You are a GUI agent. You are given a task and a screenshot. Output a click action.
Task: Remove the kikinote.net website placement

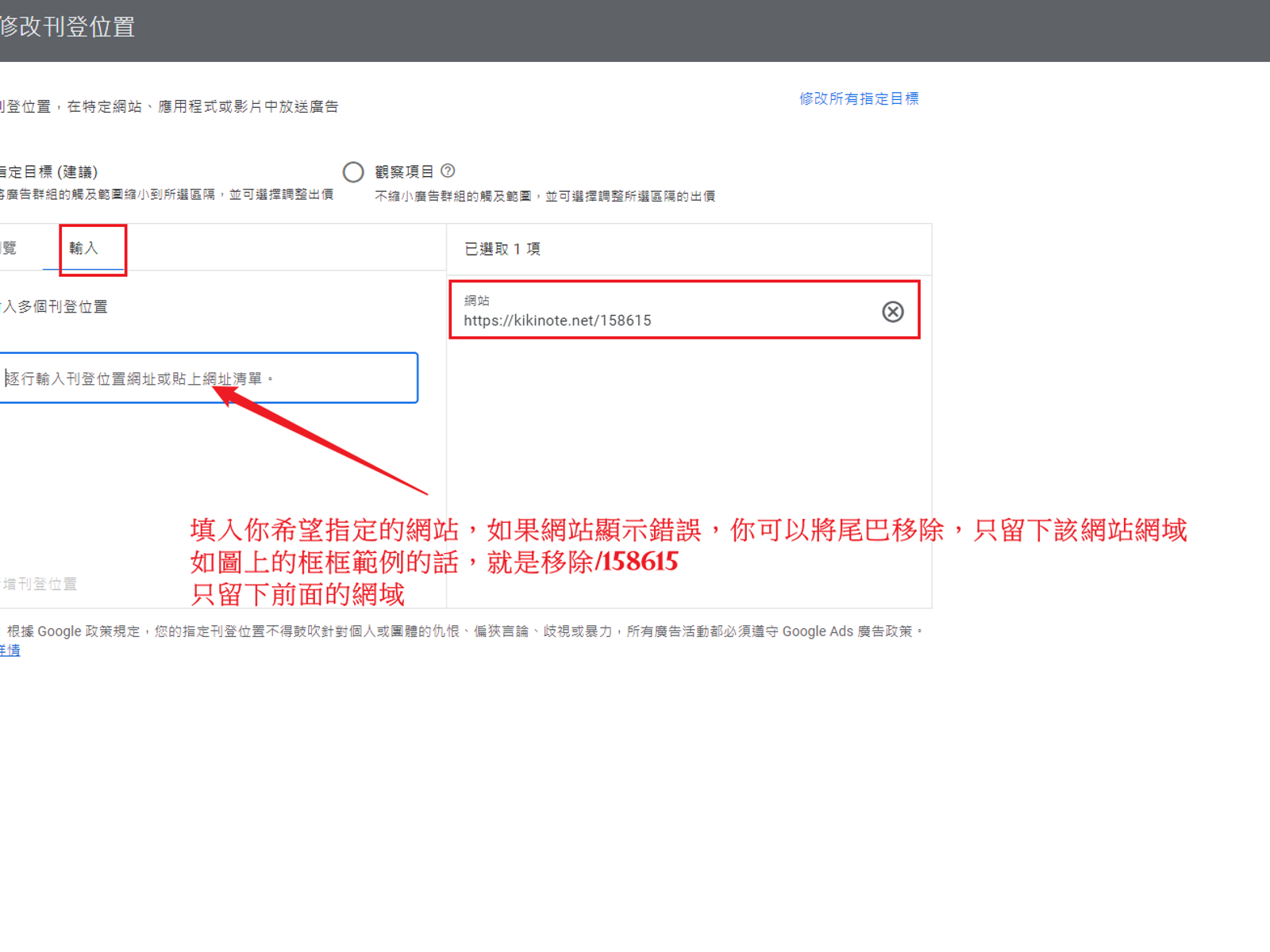click(893, 312)
